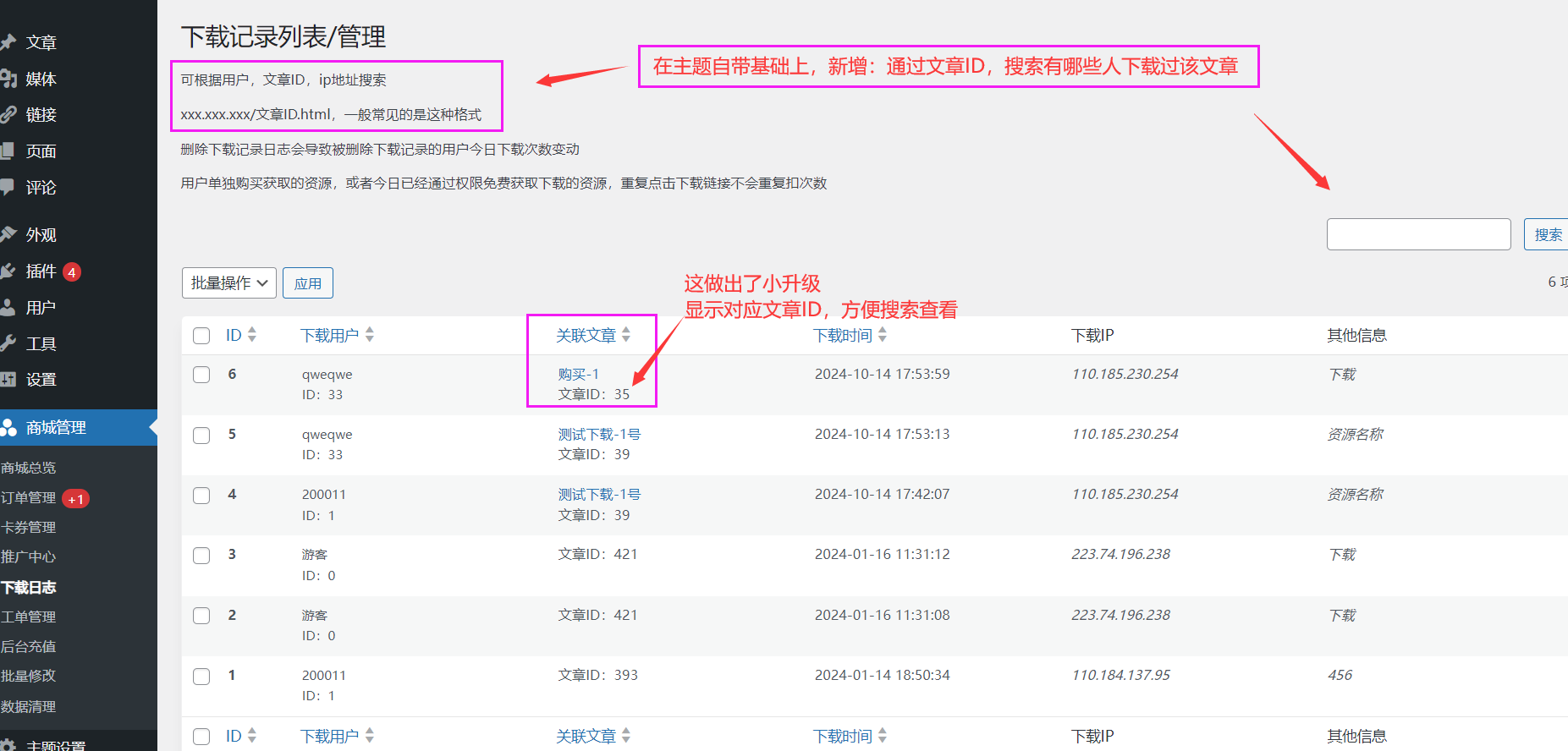
Task: Click bottom footer ID sort arrows
Action: pyautogui.click(x=252, y=736)
